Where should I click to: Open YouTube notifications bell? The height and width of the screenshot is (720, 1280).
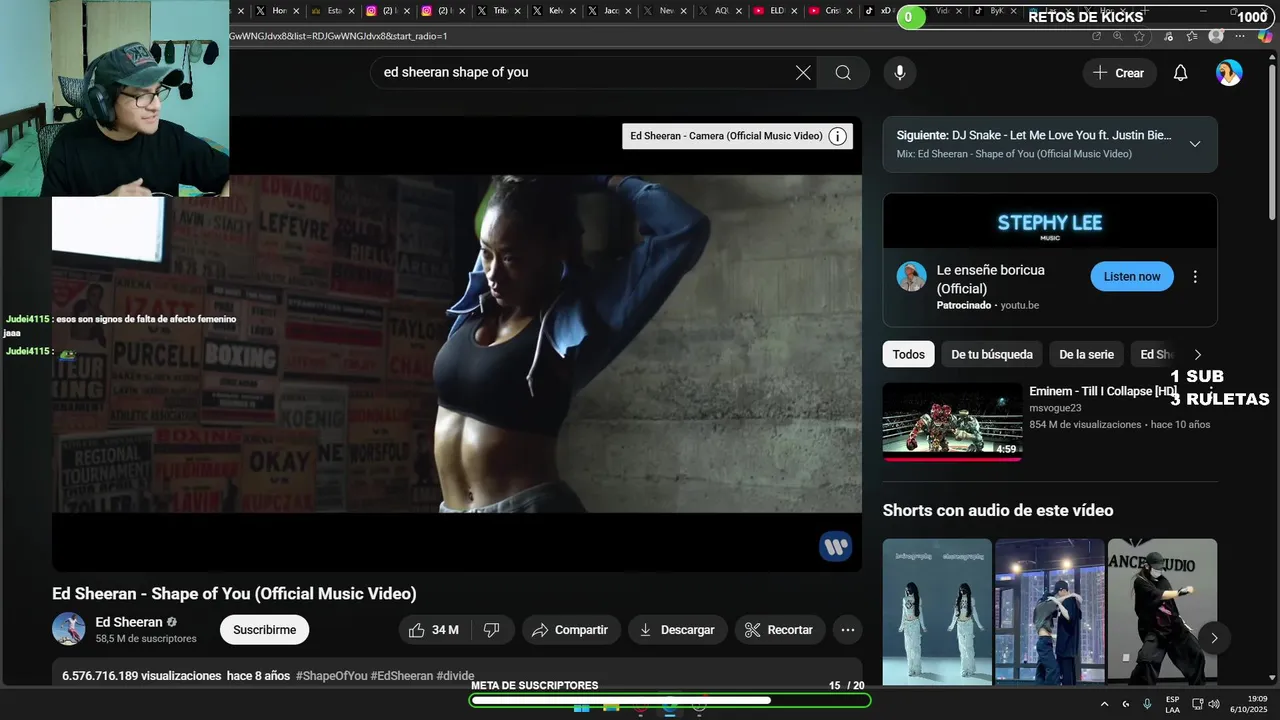pos(1180,73)
